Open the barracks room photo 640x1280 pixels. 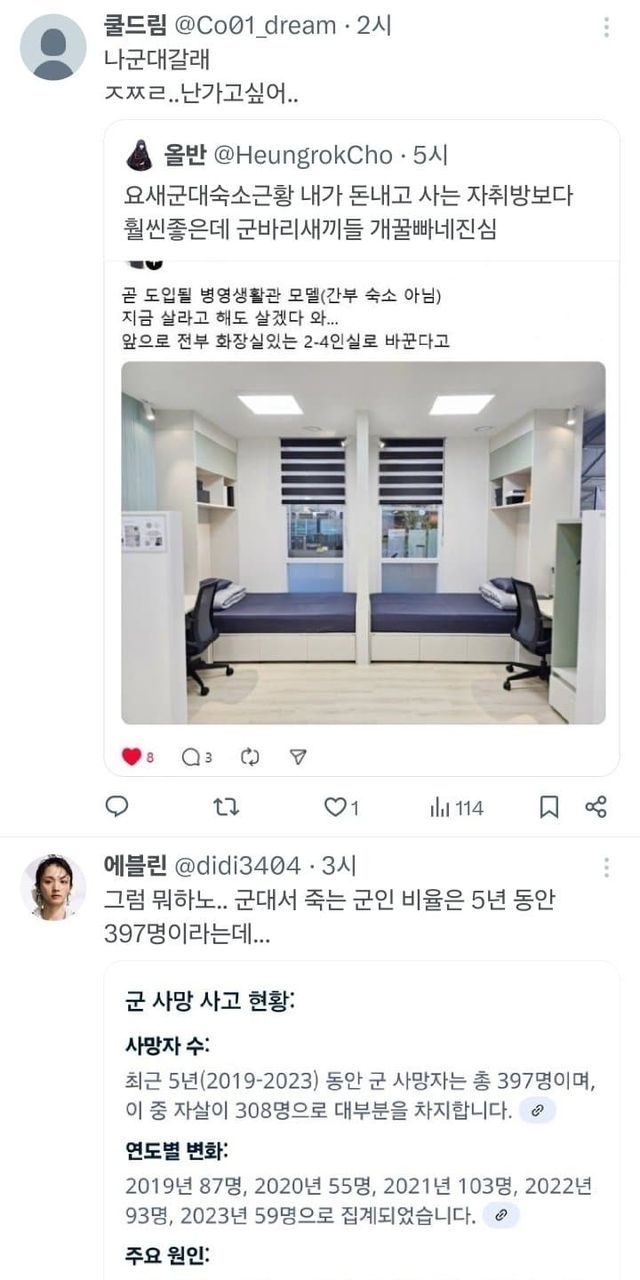click(363, 542)
